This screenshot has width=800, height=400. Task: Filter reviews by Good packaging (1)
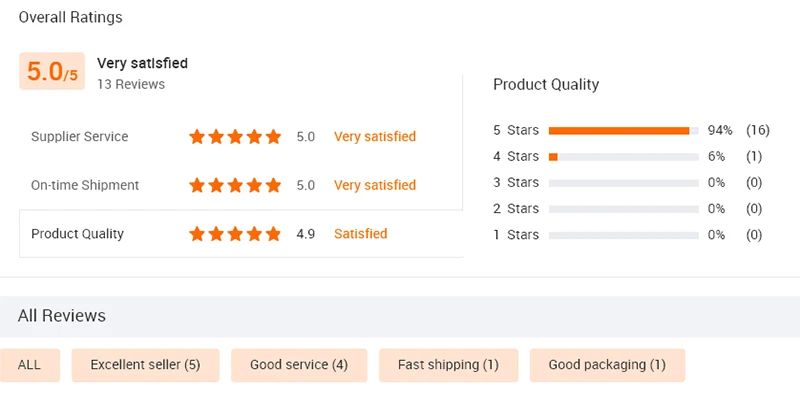tap(607, 365)
